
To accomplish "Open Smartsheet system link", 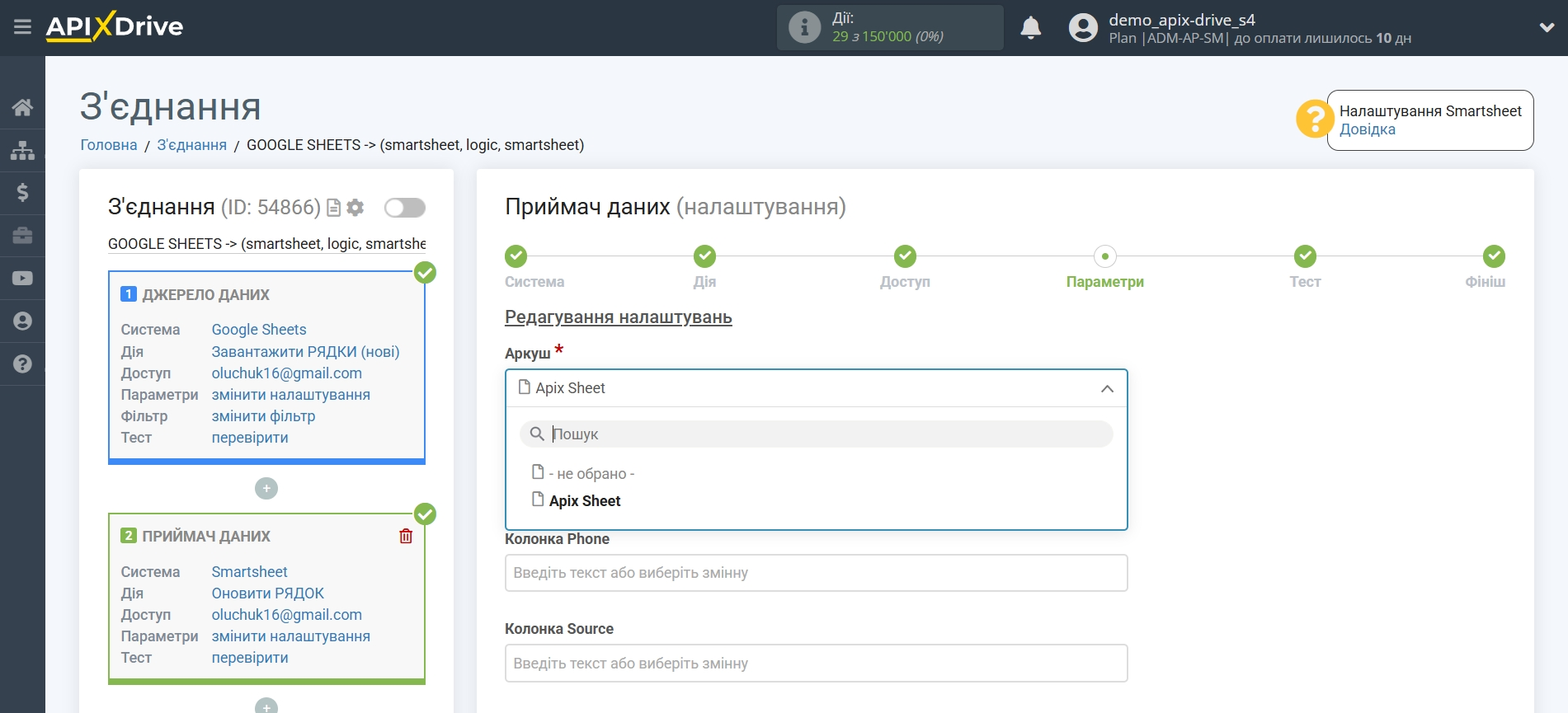I will click(249, 572).
